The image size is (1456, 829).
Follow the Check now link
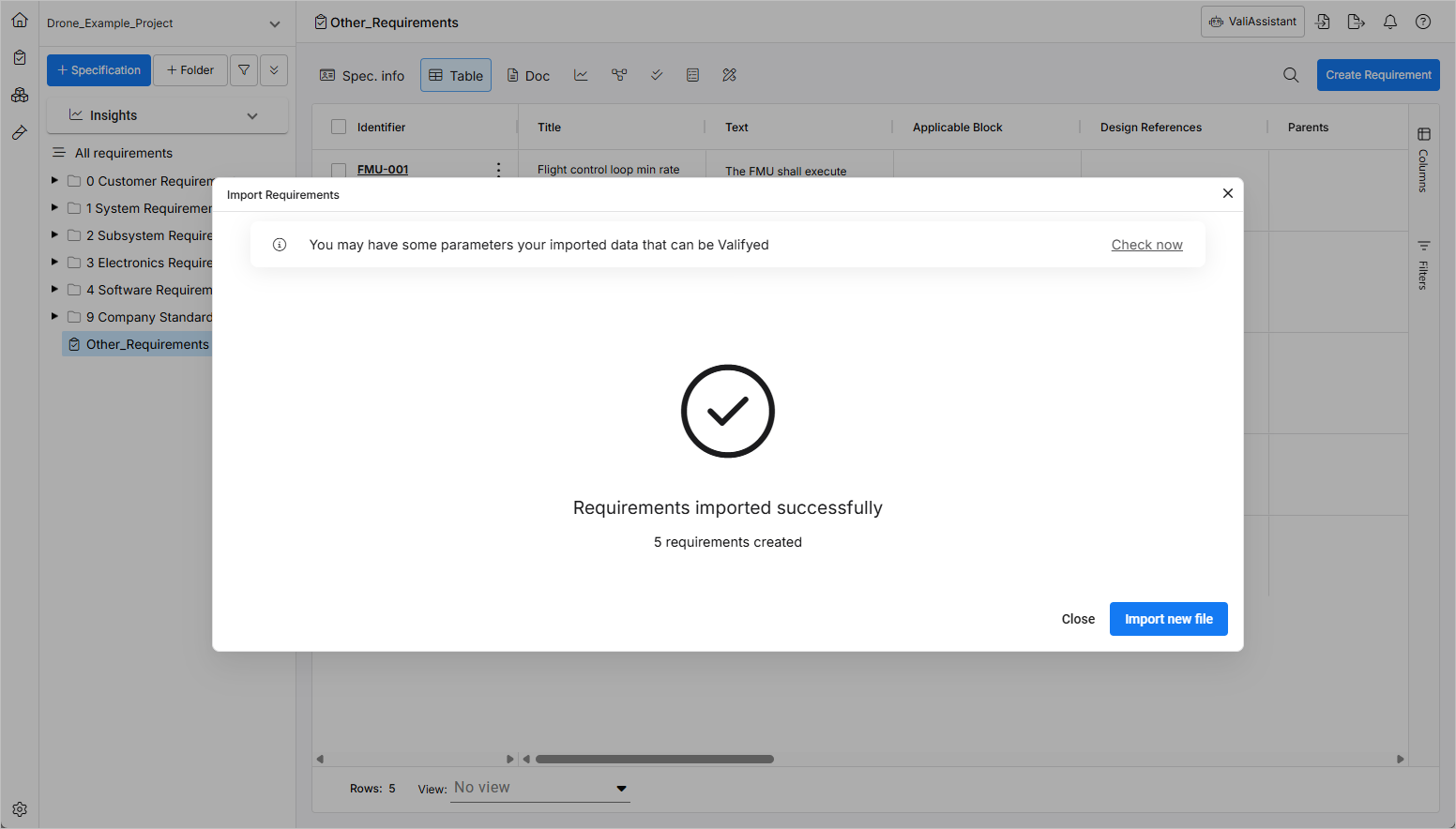(x=1146, y=245)
